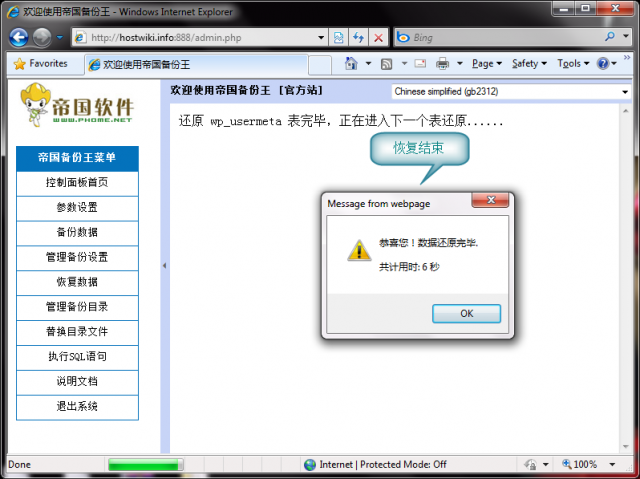Expand the 100% zoom level dropdown

pyautogui.click(x=619, y=464)
